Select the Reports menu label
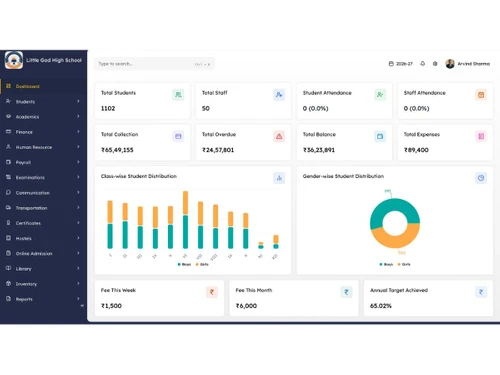The height and width of the screenshot is (375, 500). (24, 299)
